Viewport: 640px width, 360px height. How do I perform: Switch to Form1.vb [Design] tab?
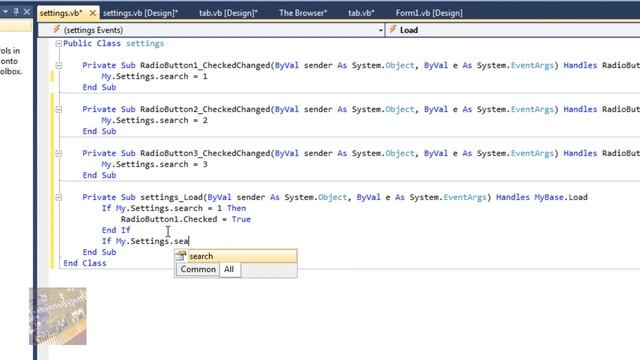[x=429, y=13]
